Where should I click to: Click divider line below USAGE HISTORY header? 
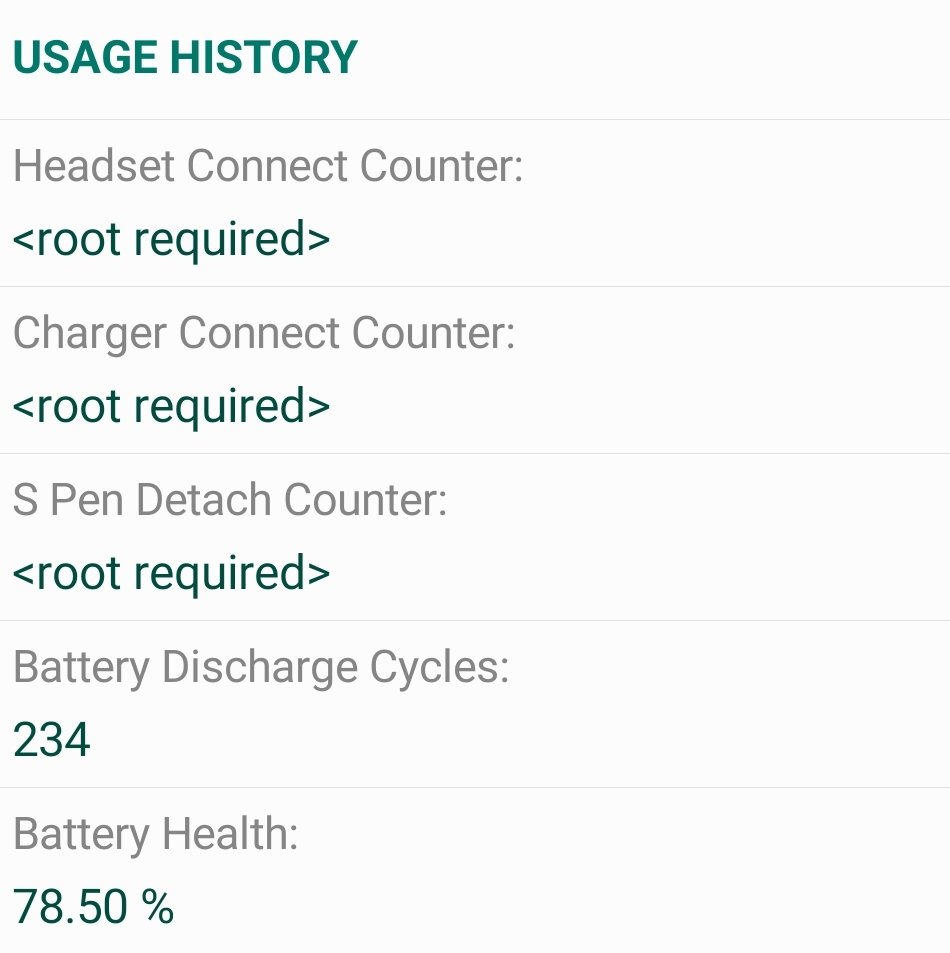click(475, 120)
